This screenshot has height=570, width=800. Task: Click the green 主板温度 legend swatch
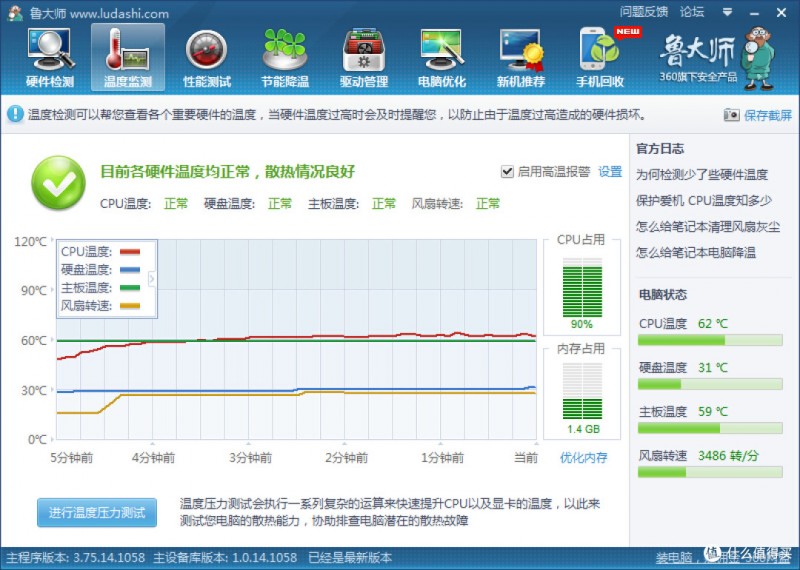(130, 288)
